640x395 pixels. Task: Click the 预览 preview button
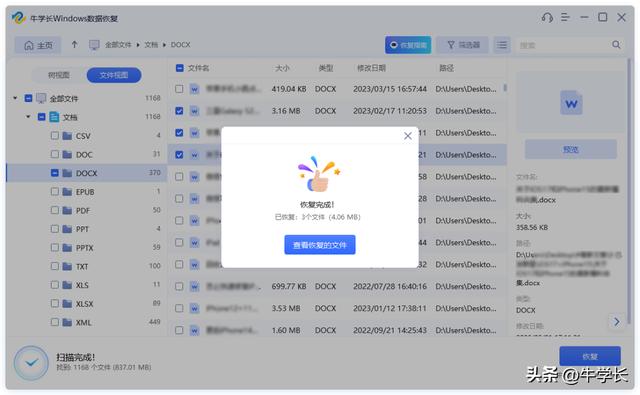pyautogui.click(x=571, y=149)
